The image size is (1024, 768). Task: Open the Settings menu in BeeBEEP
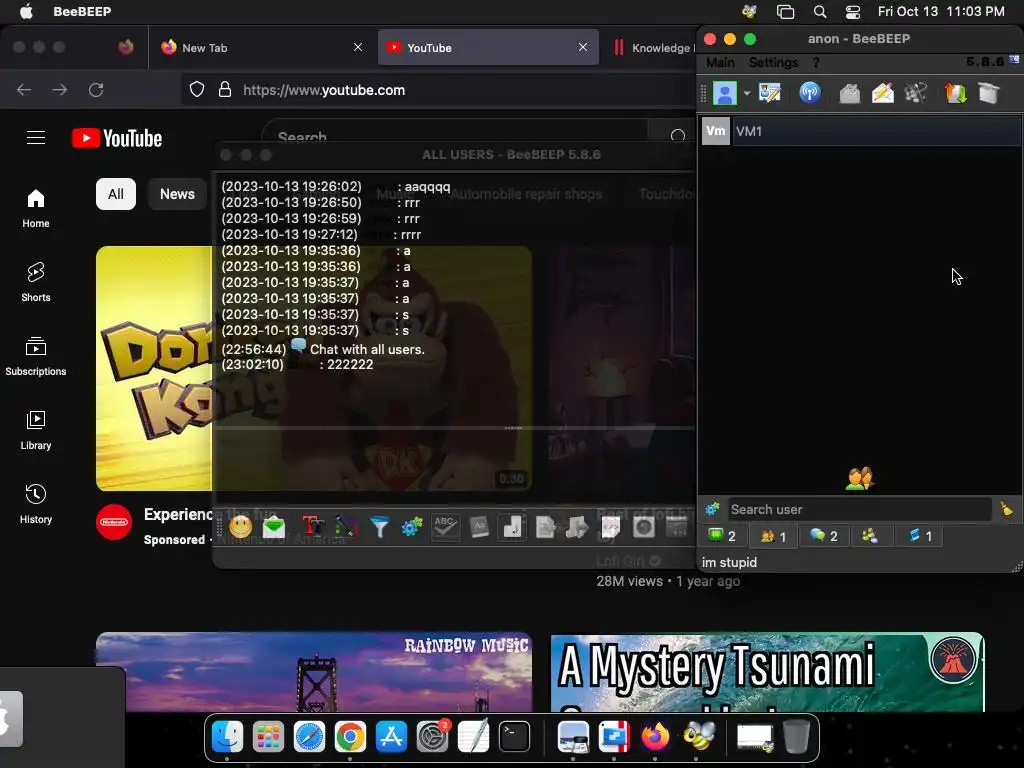(x=773, y=63)
